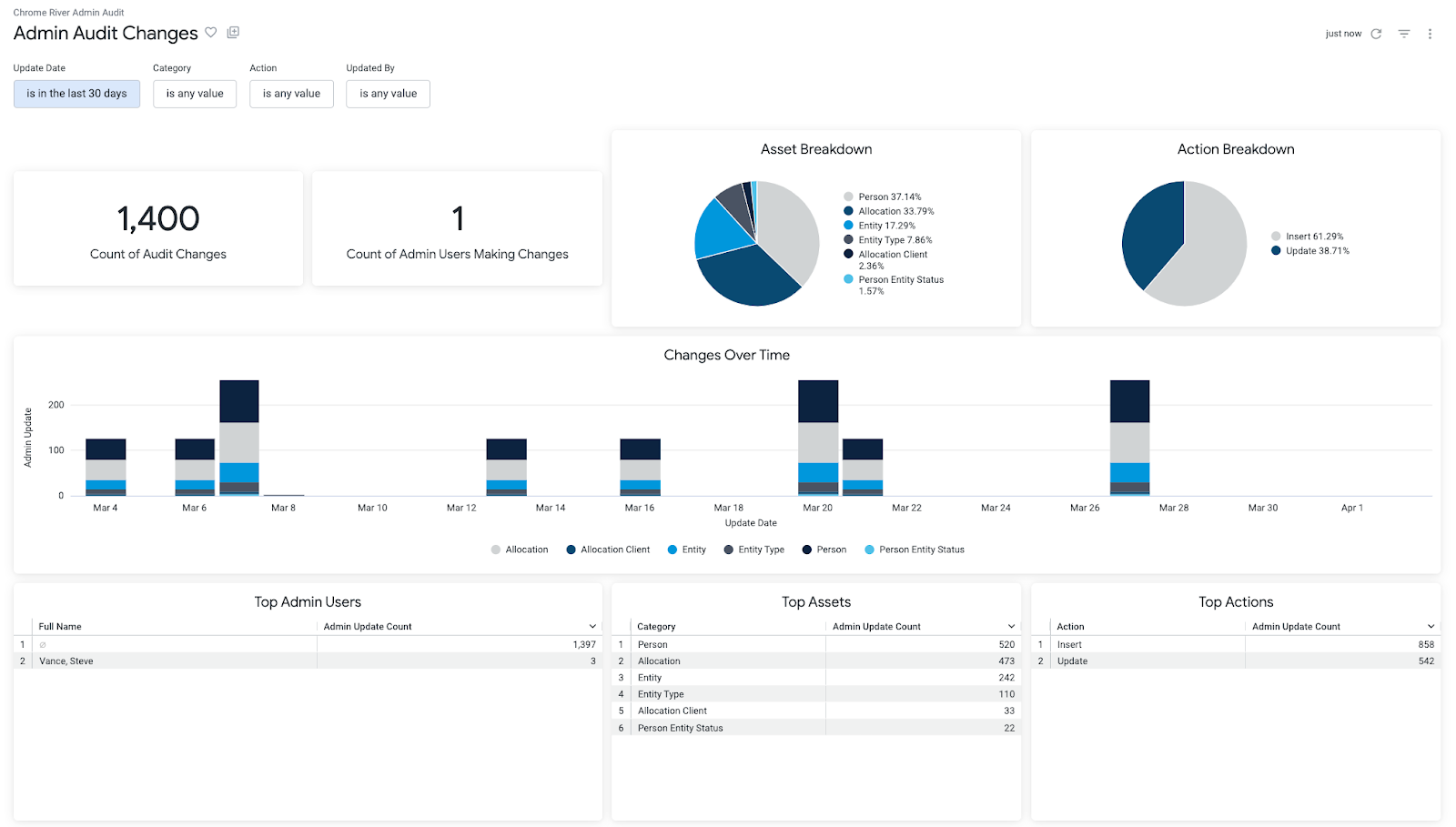Image resolution: width=1456 pixels, height=827 pixels.
Task: Toggle the Person legend item in Changes Over Time
Action: coord(824,549)
